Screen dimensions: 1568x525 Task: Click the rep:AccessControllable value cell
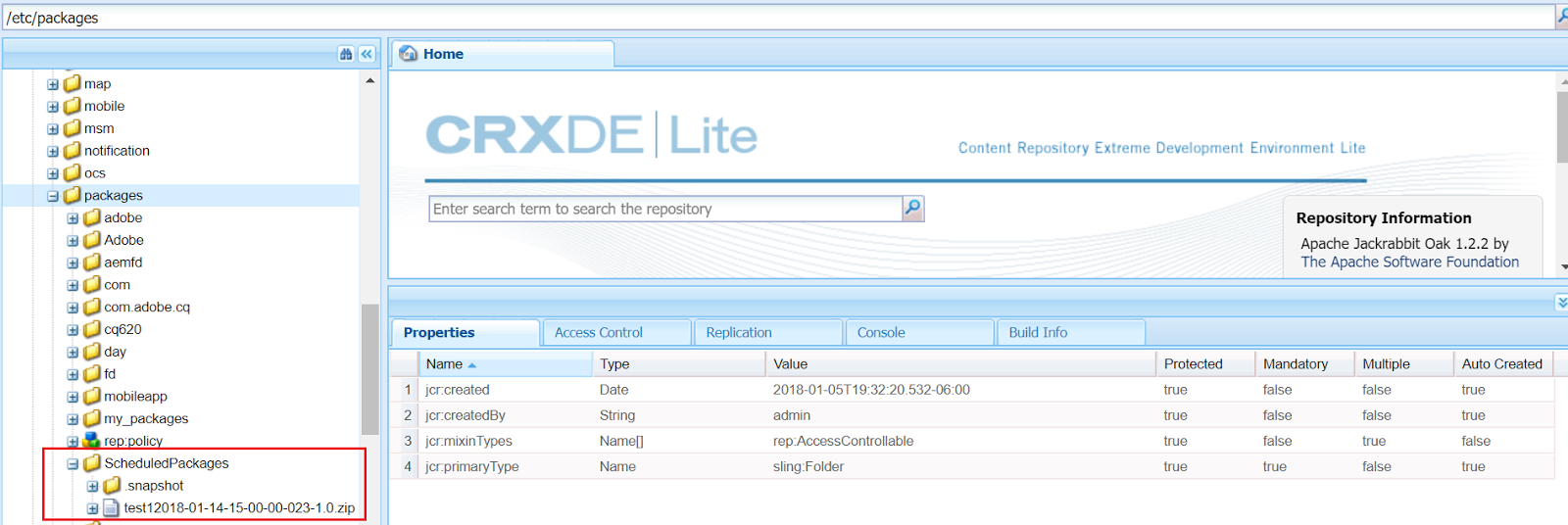tap(843, 441)
